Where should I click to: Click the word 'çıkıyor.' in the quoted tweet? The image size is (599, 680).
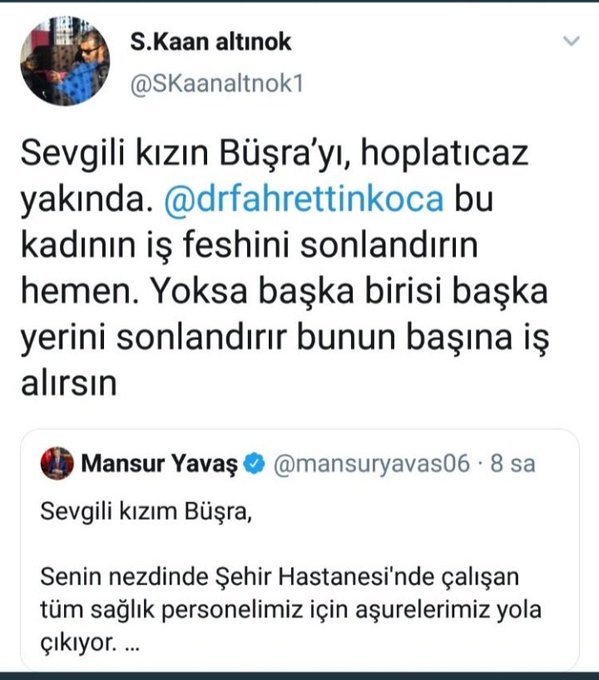(x=79, y=642)
